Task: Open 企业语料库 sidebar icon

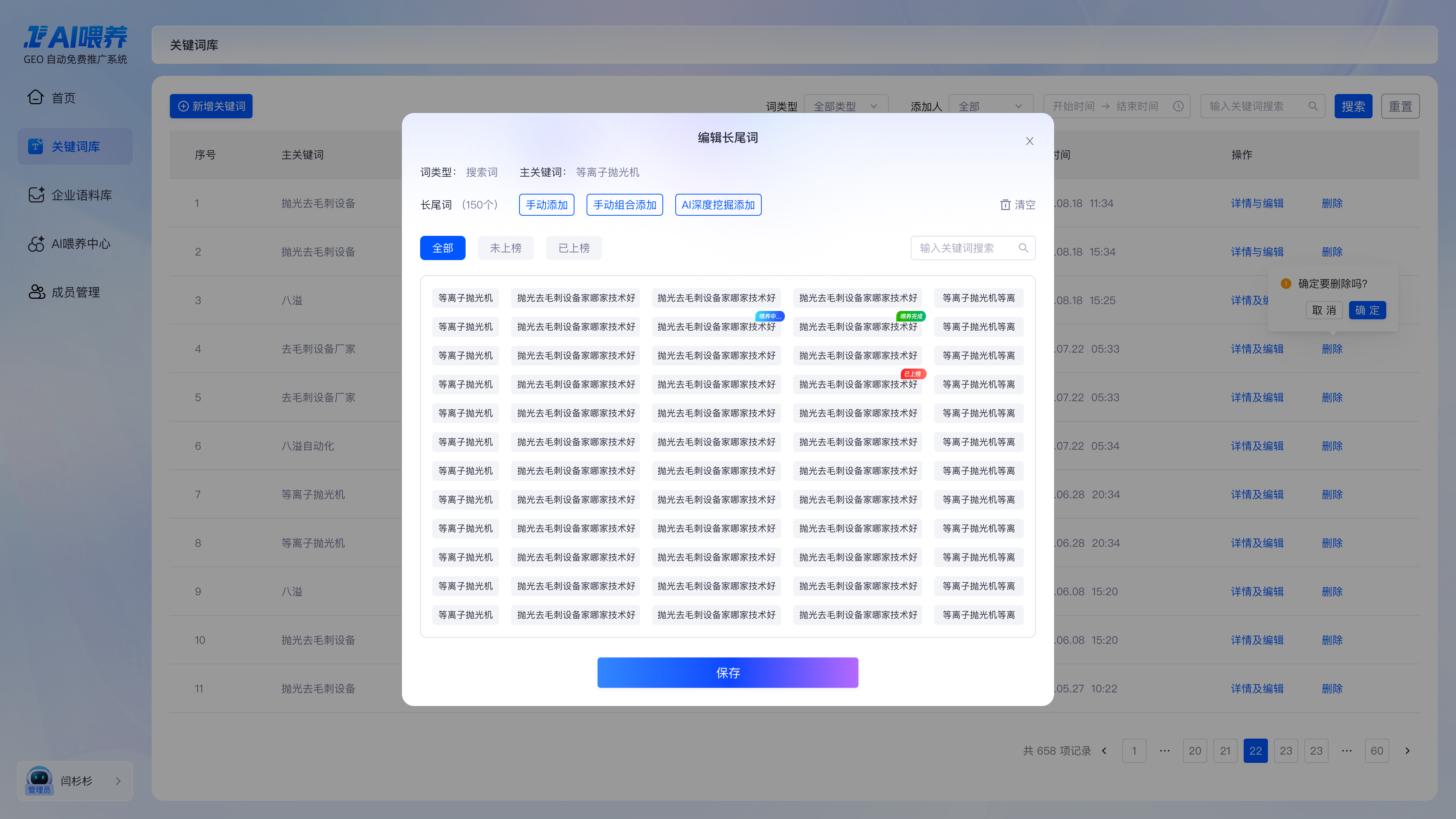Action: 36,195
